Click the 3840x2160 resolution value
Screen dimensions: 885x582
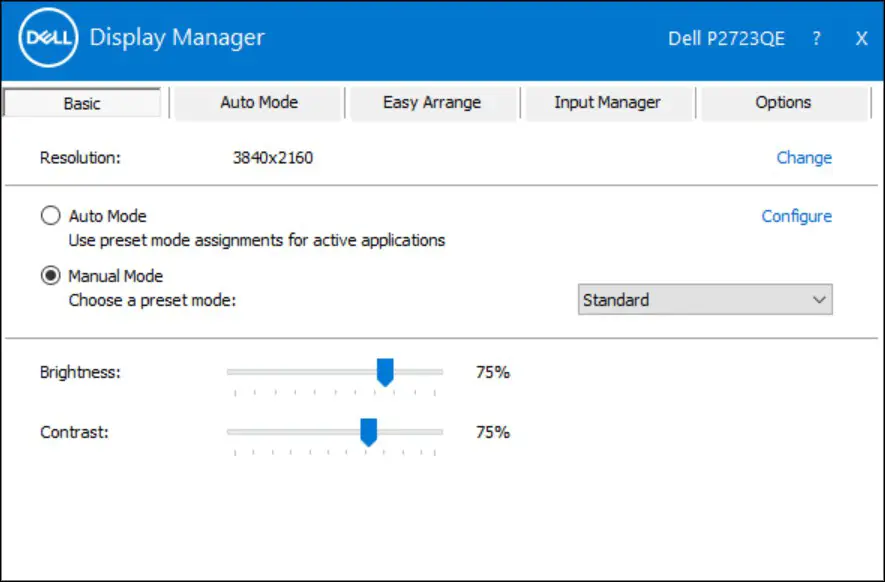(273, 158)
